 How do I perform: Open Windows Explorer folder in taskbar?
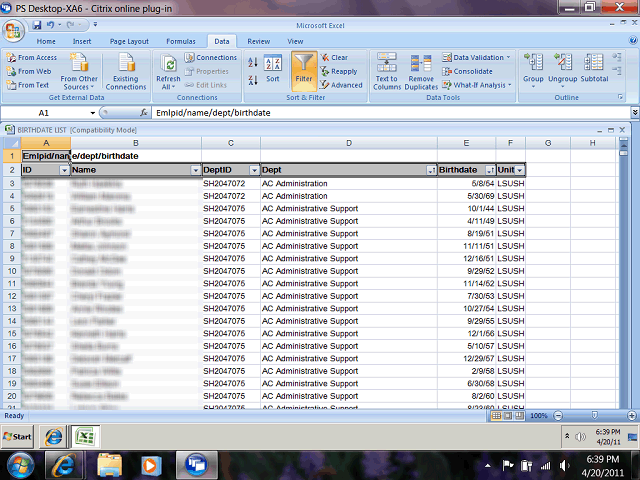(109, 465)
